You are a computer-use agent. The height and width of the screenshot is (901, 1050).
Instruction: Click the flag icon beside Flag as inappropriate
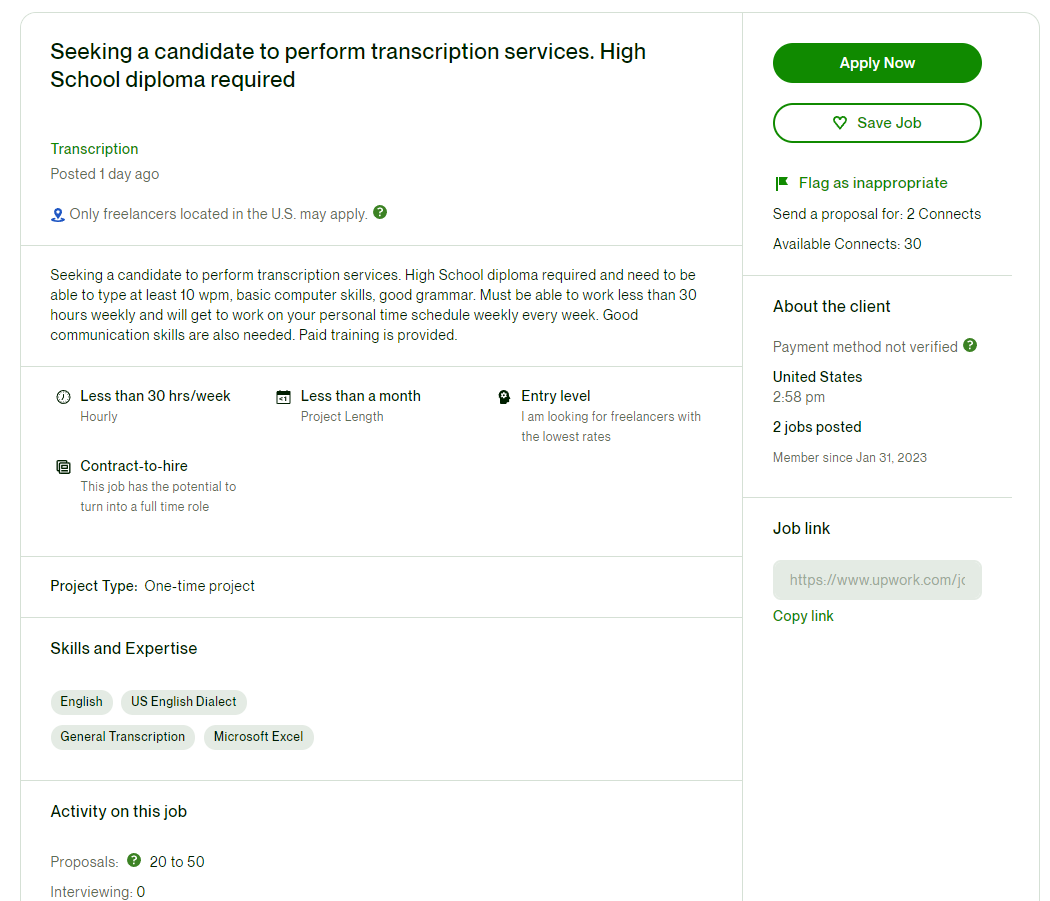point(781,183)
